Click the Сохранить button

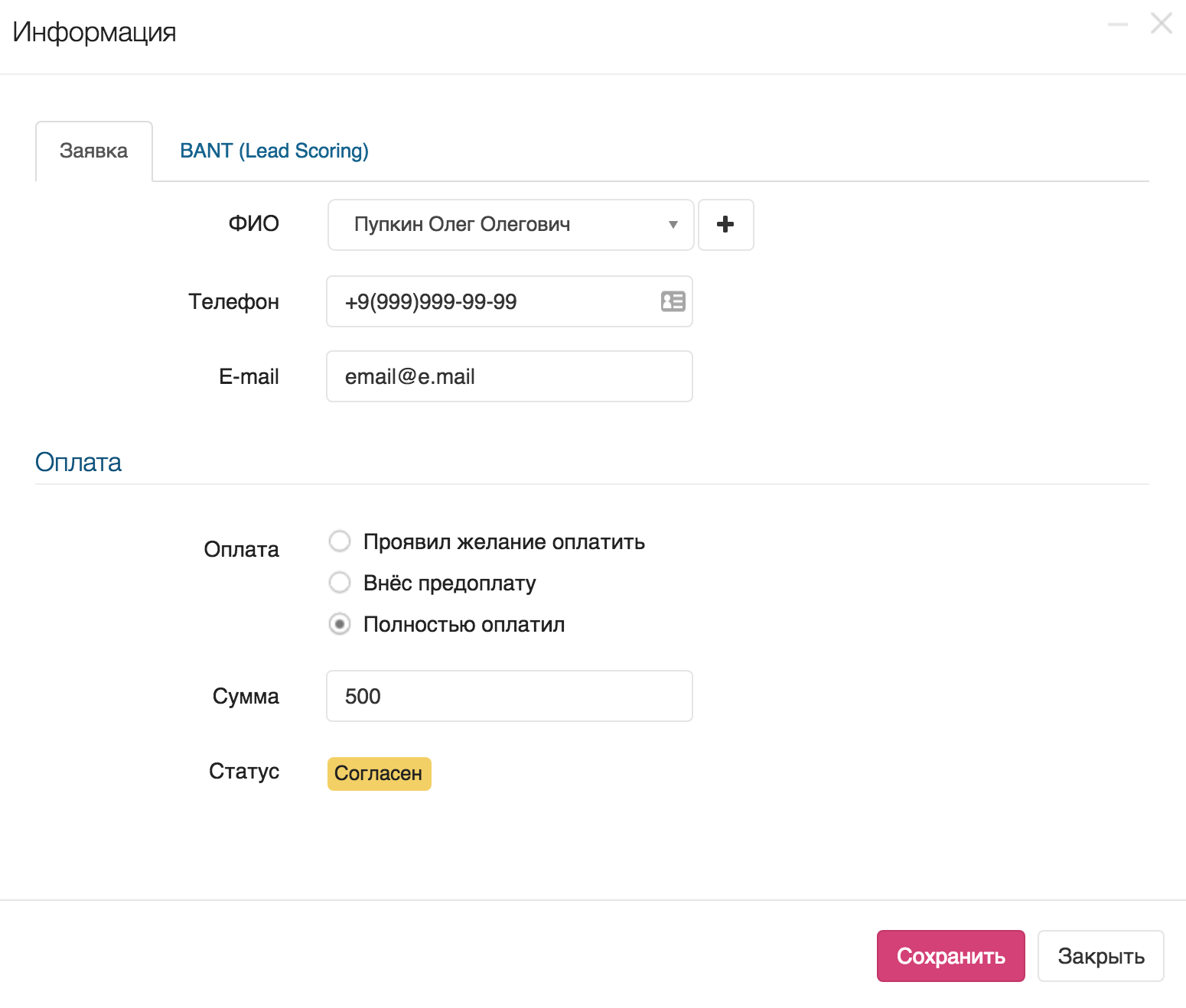click(950, 956)
